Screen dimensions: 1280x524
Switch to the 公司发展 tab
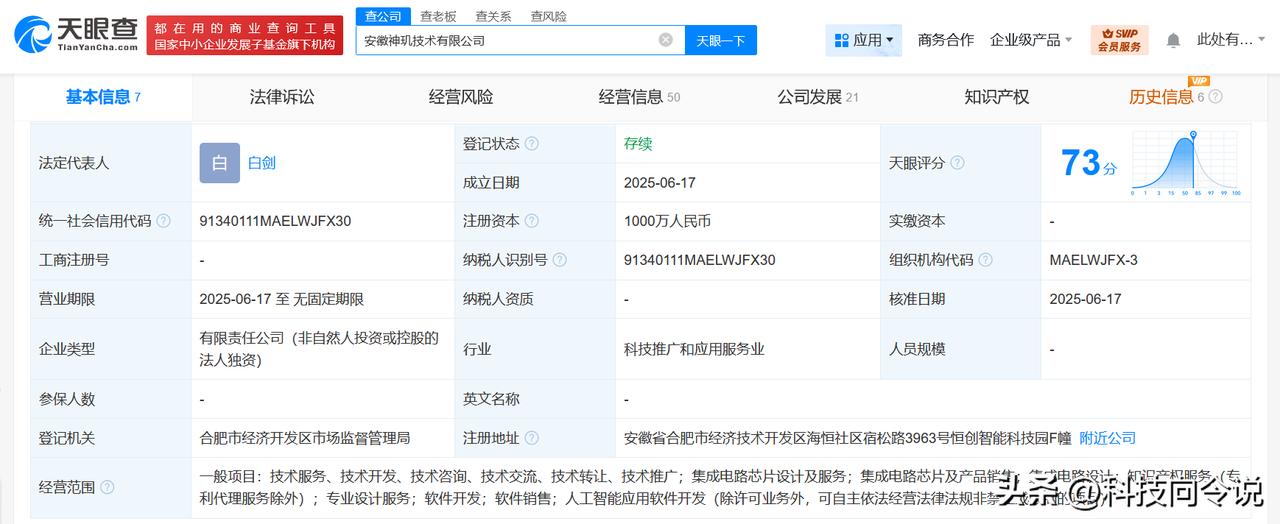[818, 97]
